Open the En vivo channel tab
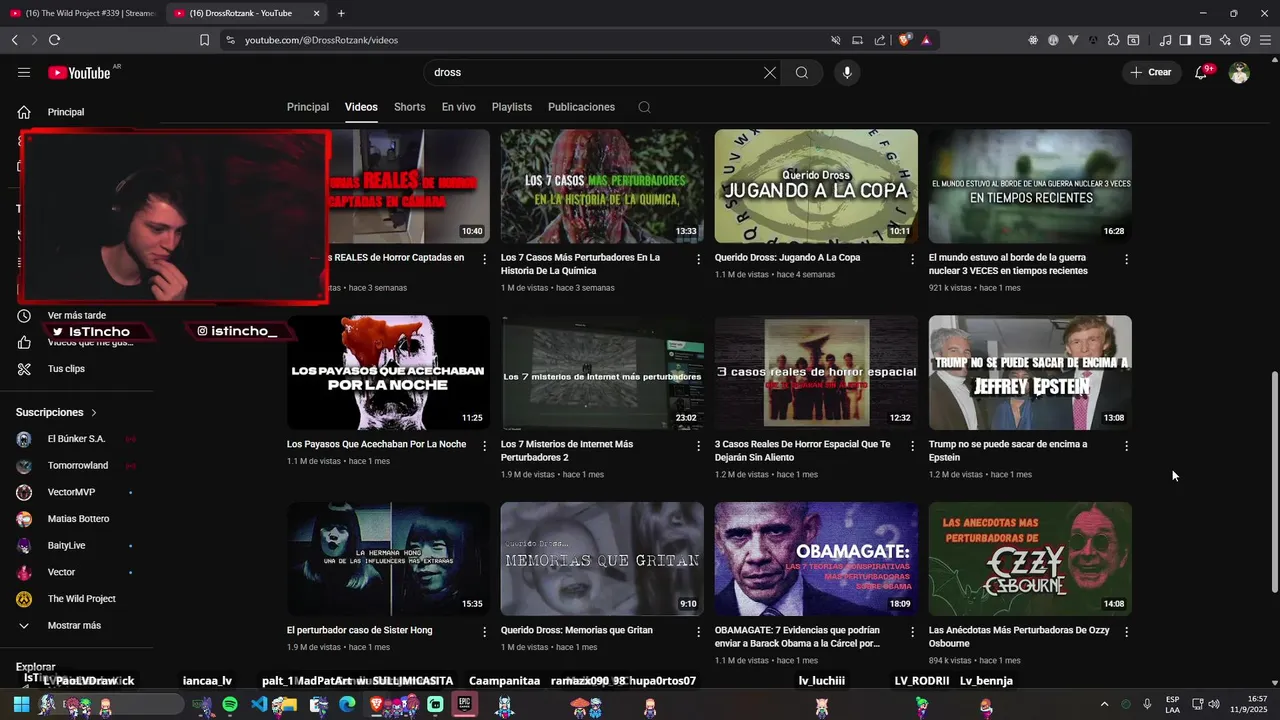 pos(459,107)
